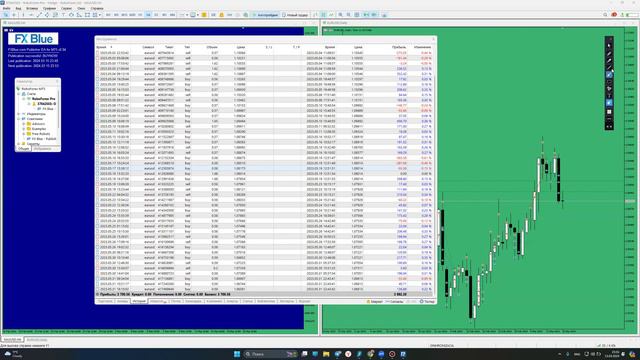
Task: Pick the arrow cursor in dark annotation toolbar
Action: pyautogui.click(x=609, y=46)
